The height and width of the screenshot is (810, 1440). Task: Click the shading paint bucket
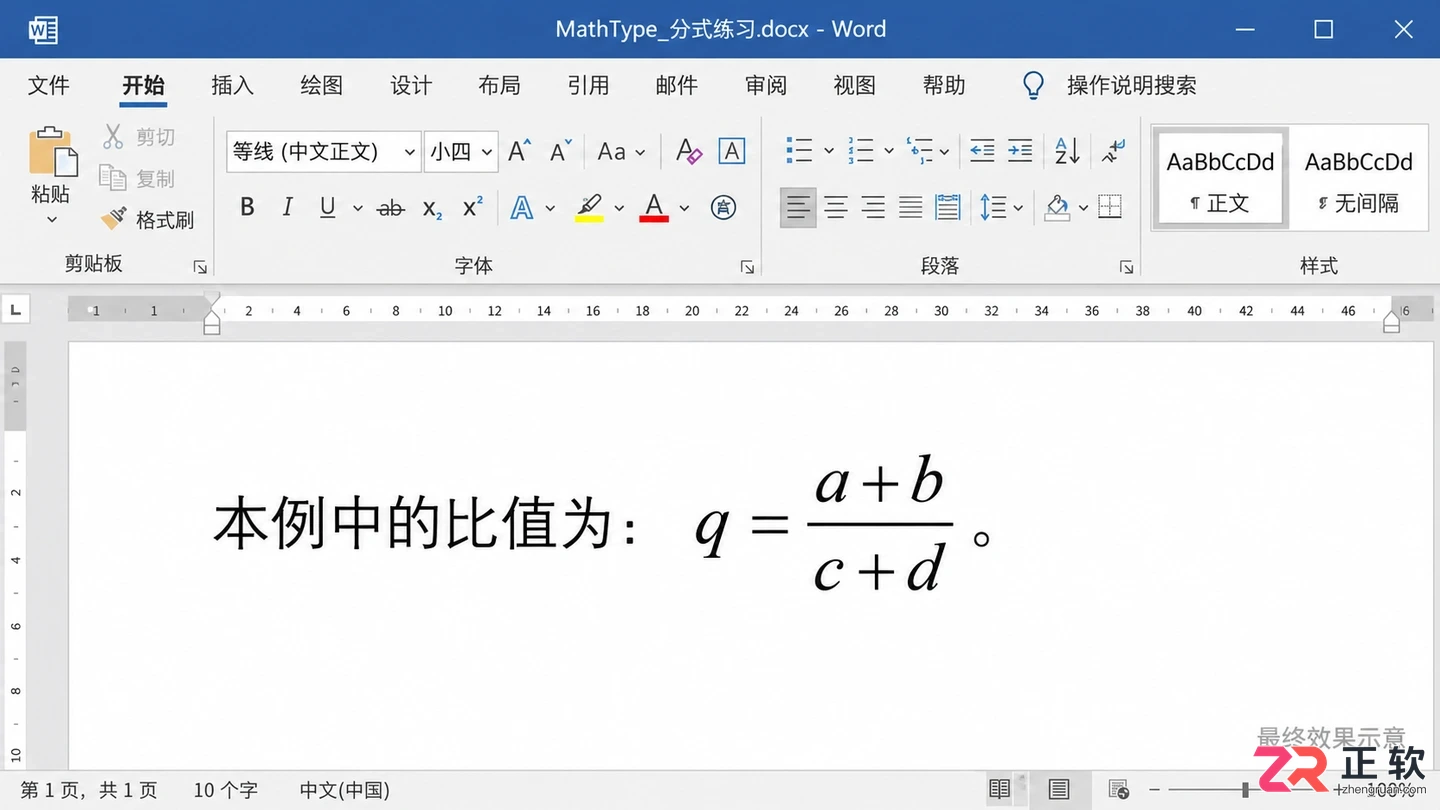pos(1058,207)
